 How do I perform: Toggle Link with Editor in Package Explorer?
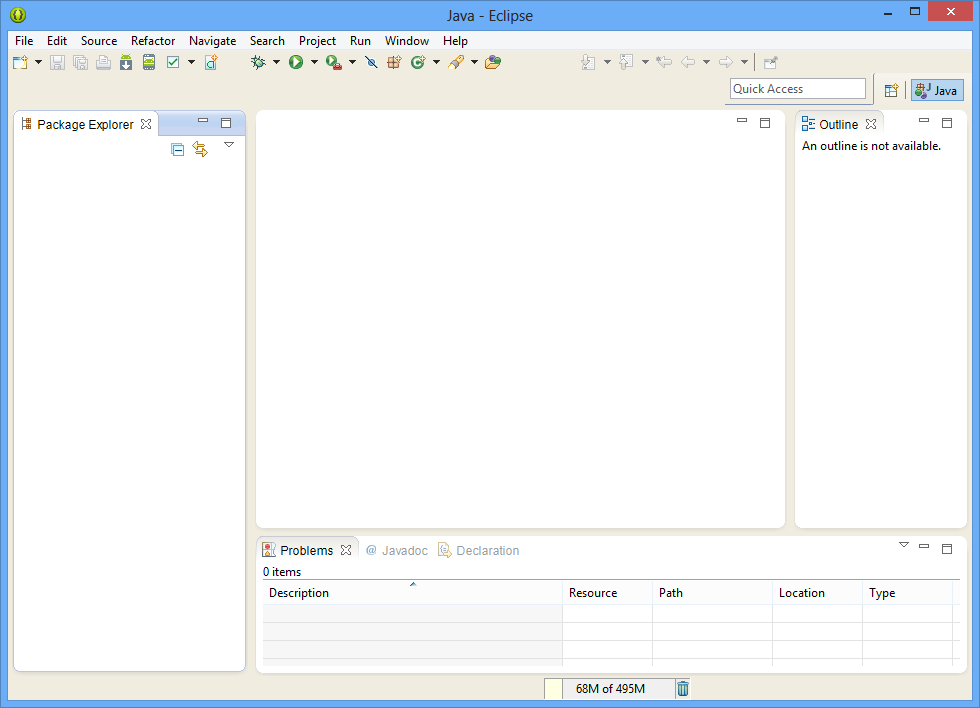[200, 149]
